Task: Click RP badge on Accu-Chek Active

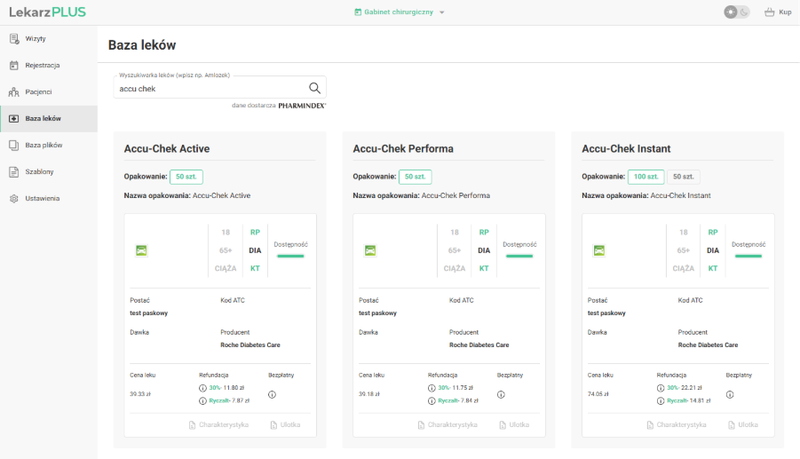Action: [x=255, y=232]
